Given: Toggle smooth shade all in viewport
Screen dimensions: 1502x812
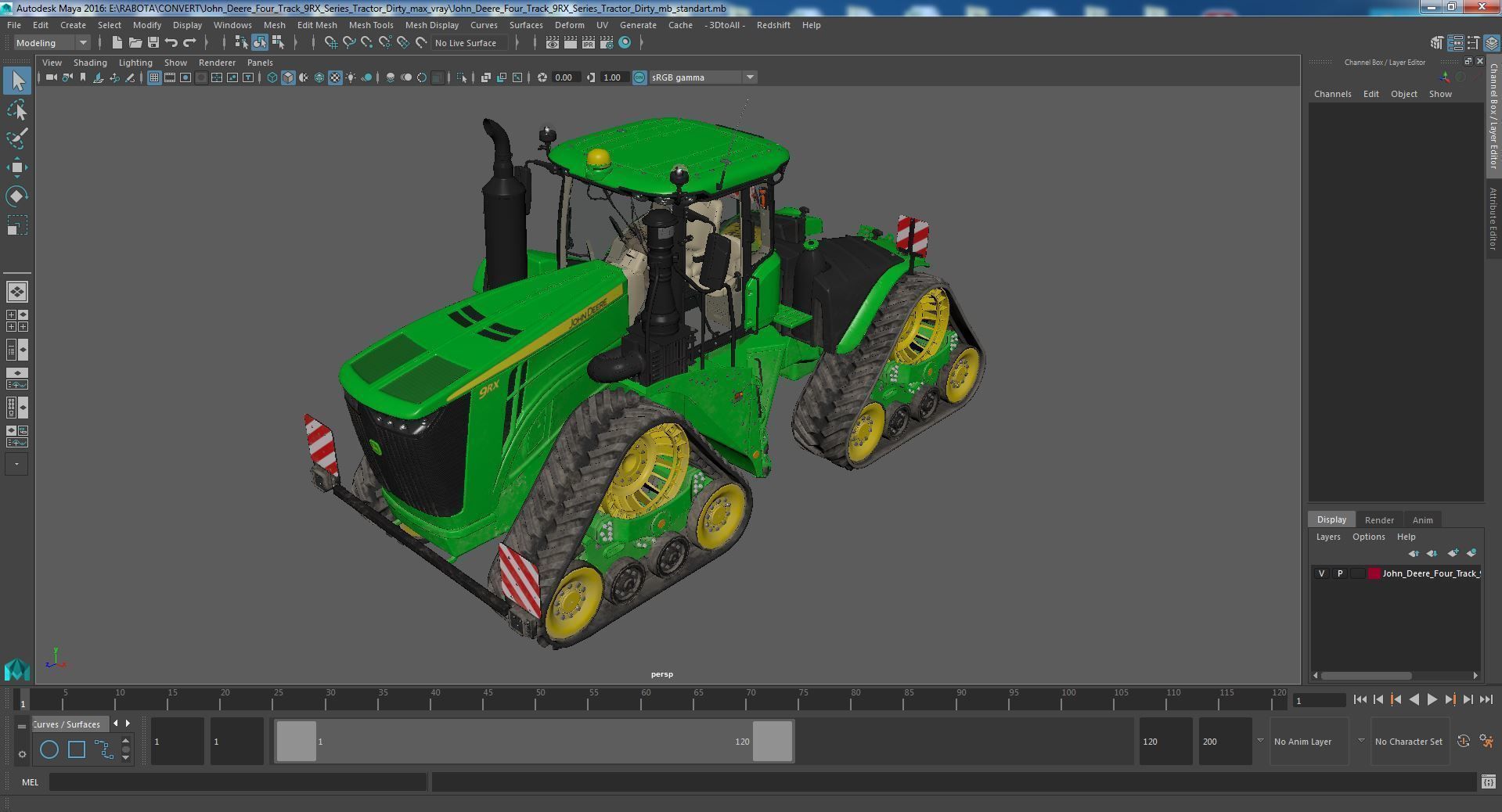Looking at the screenshot, I should [x=288, y=77].
